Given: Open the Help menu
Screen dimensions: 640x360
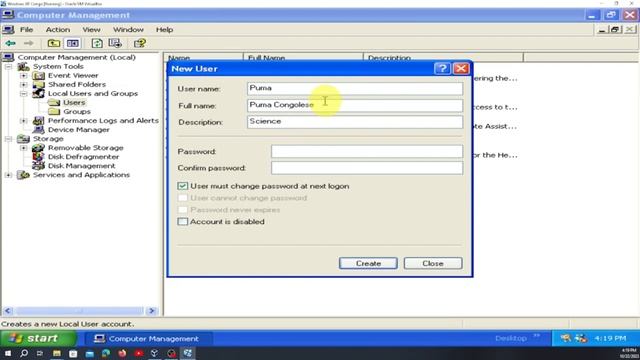Looking at the screenshot, I should [164, 30].
